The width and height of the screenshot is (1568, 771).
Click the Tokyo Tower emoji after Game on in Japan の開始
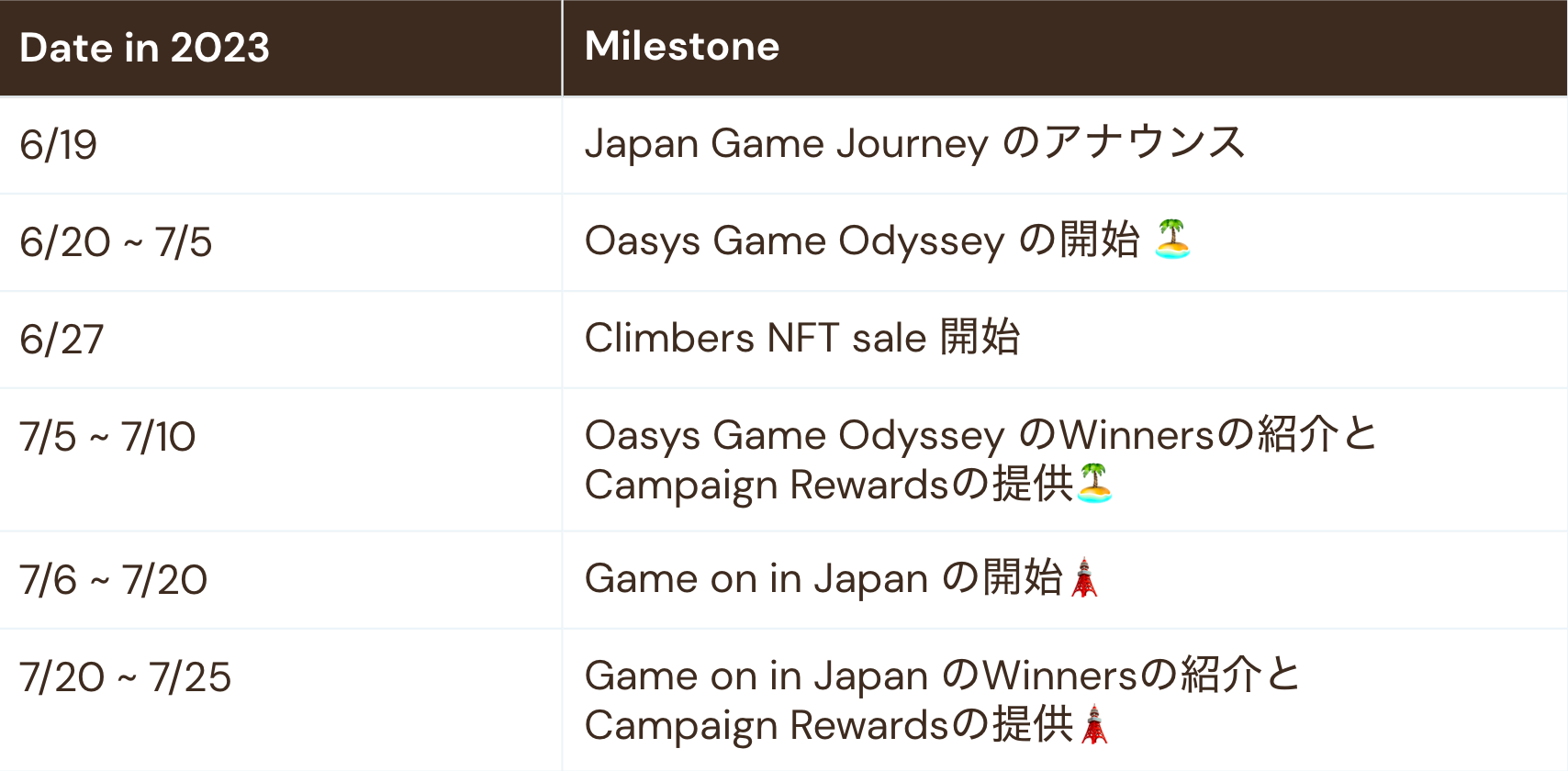pyautogui.click(x=1084, y=578)
